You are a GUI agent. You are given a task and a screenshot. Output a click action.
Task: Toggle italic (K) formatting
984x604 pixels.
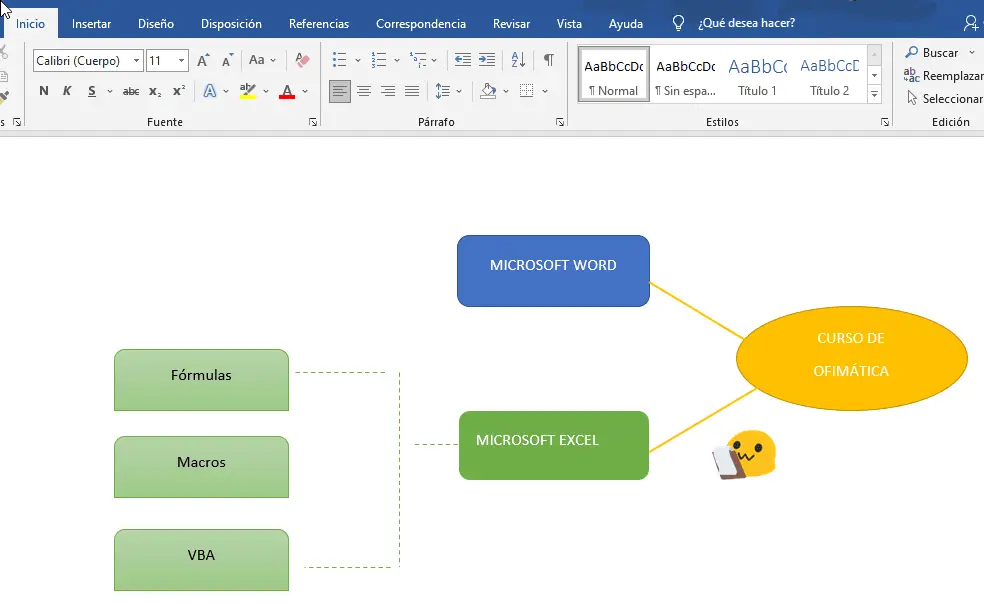[x=67, y=91]
